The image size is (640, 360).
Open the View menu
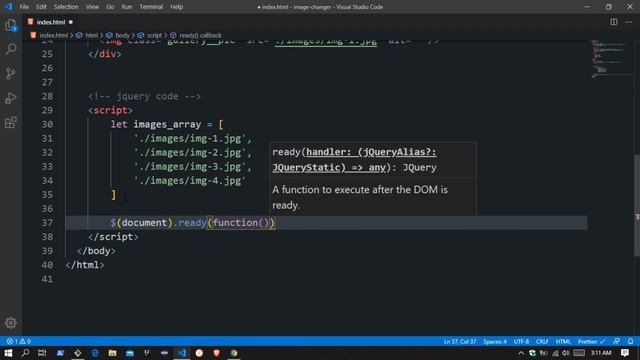coord(92,7)
